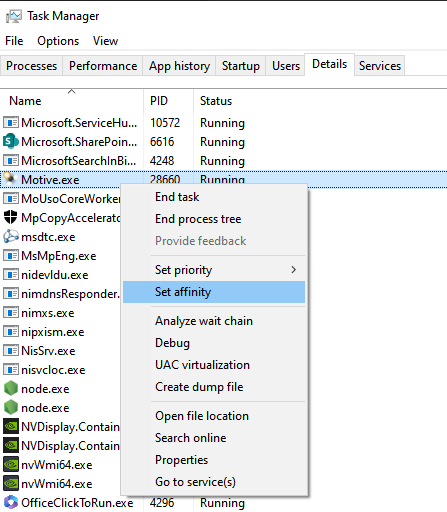
Task: Select the OfficeClickToRun.exe icon
Action: pos(11,503)
